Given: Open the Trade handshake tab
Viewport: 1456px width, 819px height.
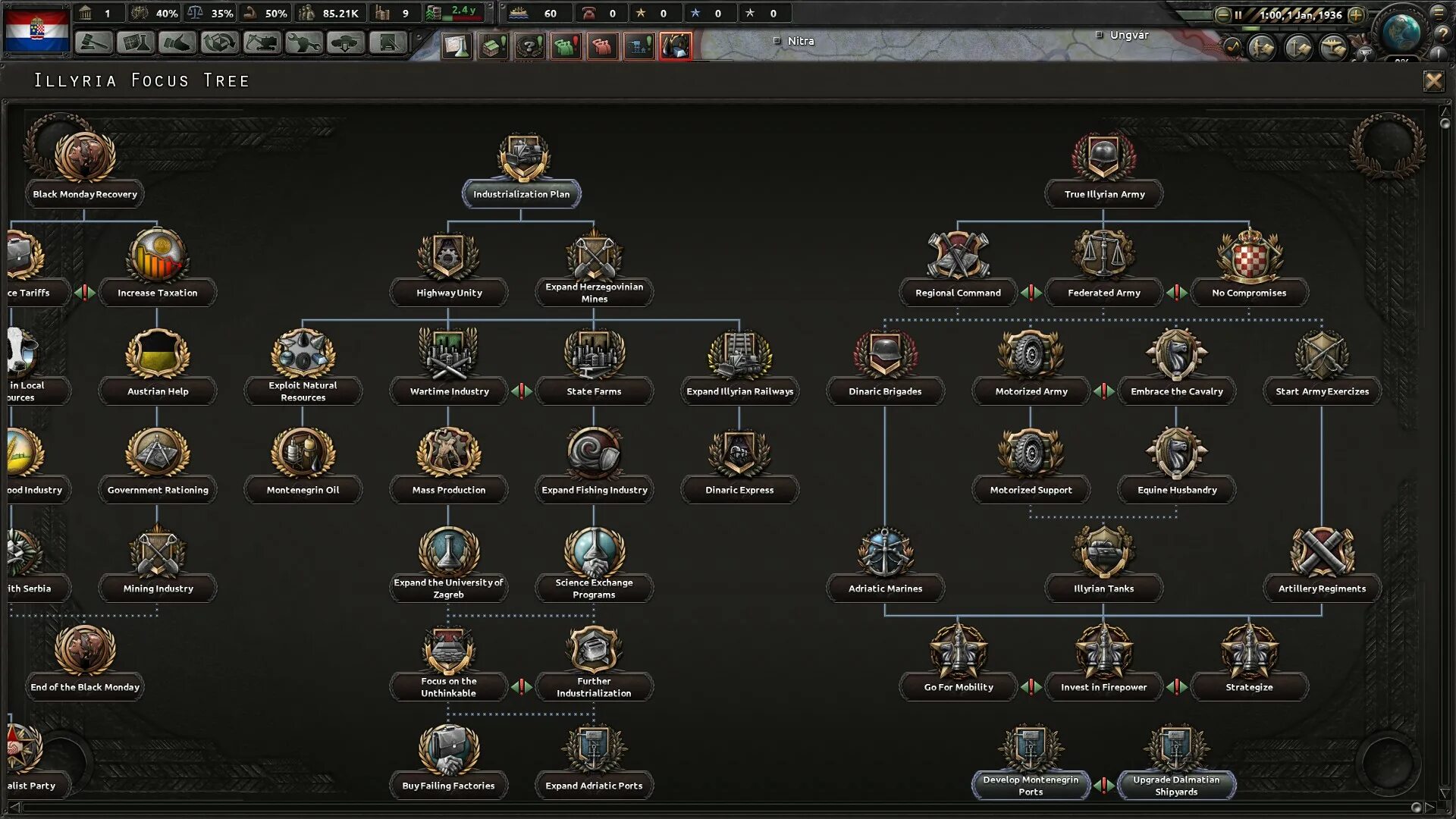Looking at the screenshot, I should tap(177, 43).
